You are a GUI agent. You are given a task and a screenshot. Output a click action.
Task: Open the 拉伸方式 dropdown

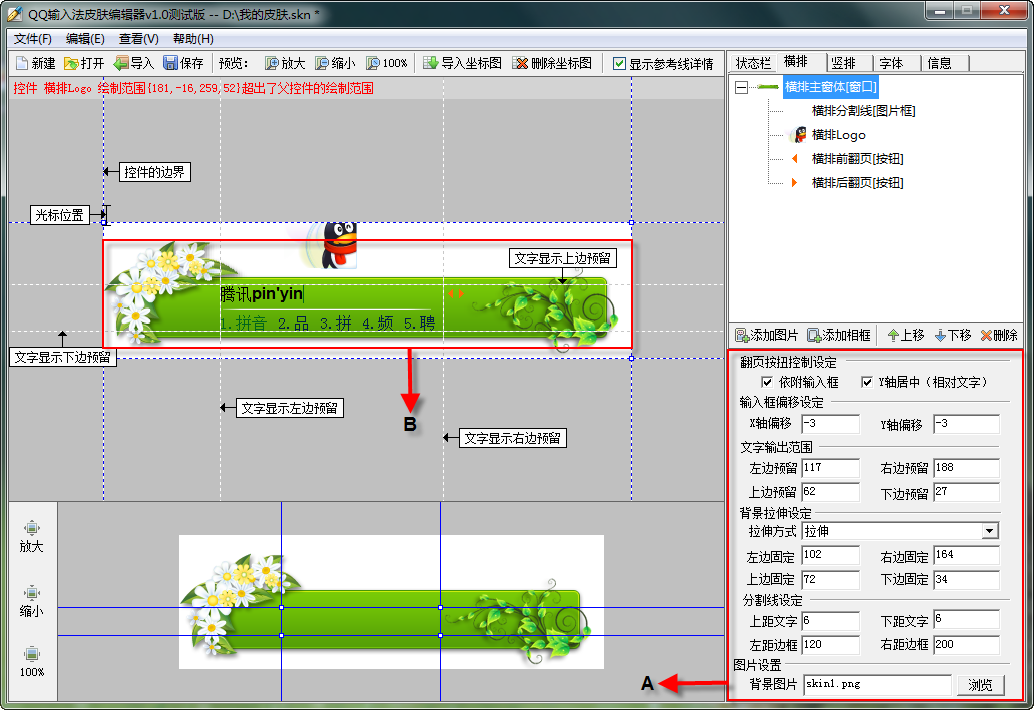989,531
